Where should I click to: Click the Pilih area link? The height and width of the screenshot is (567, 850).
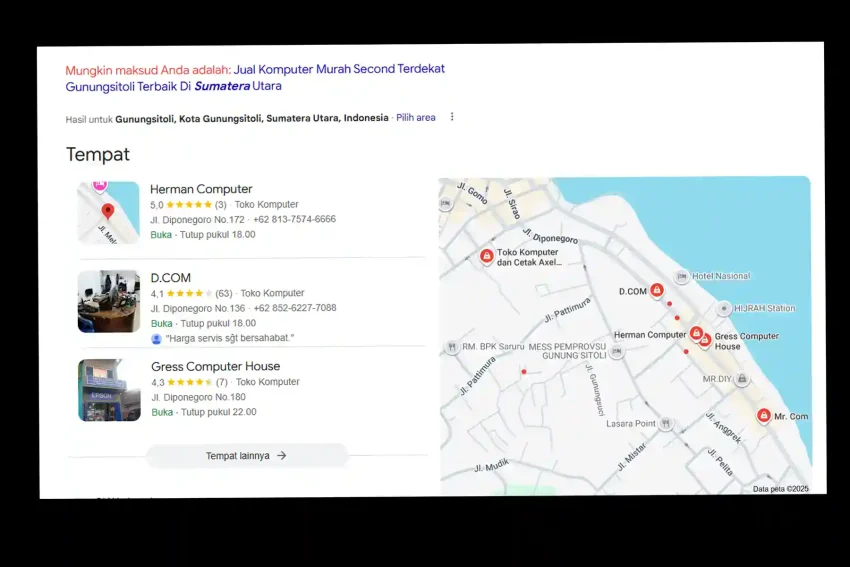click(x=416, y=118)
